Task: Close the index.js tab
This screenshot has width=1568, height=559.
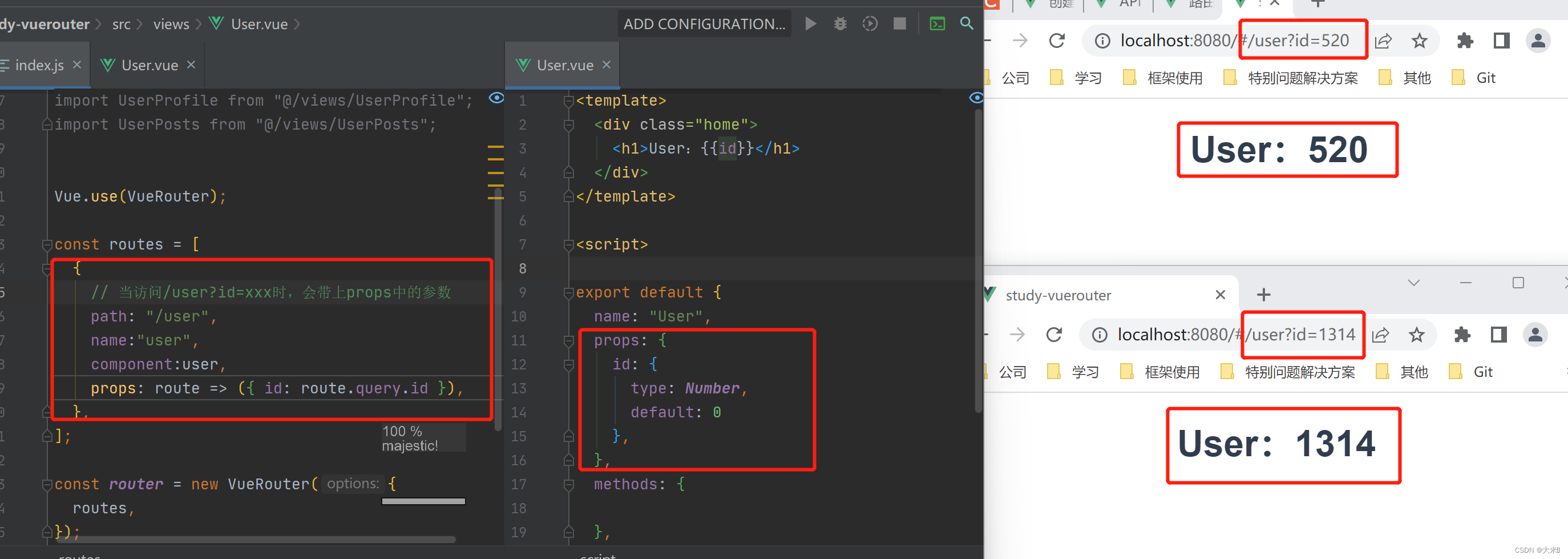Action: (76, 65)
